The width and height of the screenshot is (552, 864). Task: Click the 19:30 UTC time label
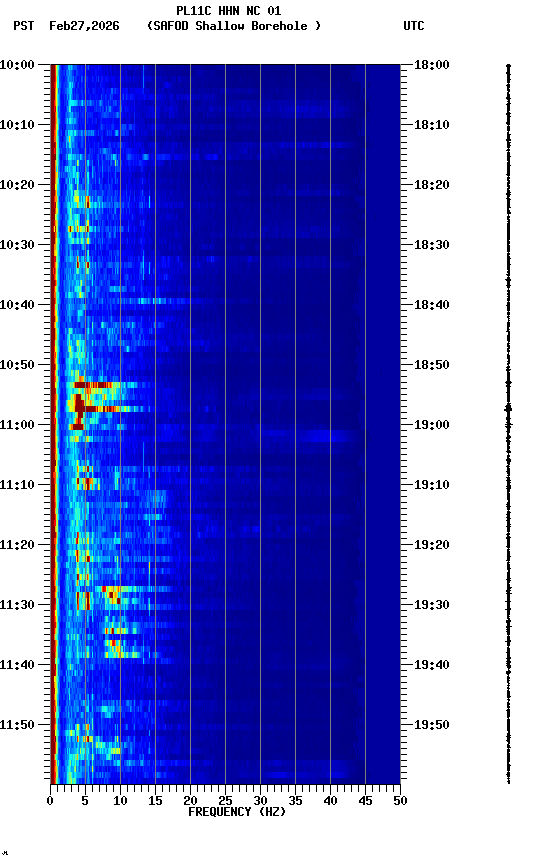432,606
